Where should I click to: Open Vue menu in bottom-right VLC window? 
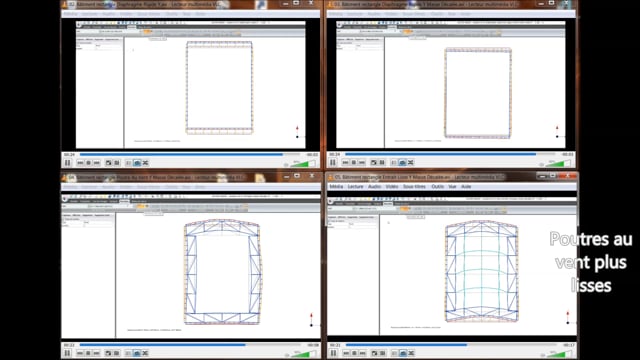(x=452, y=187)
